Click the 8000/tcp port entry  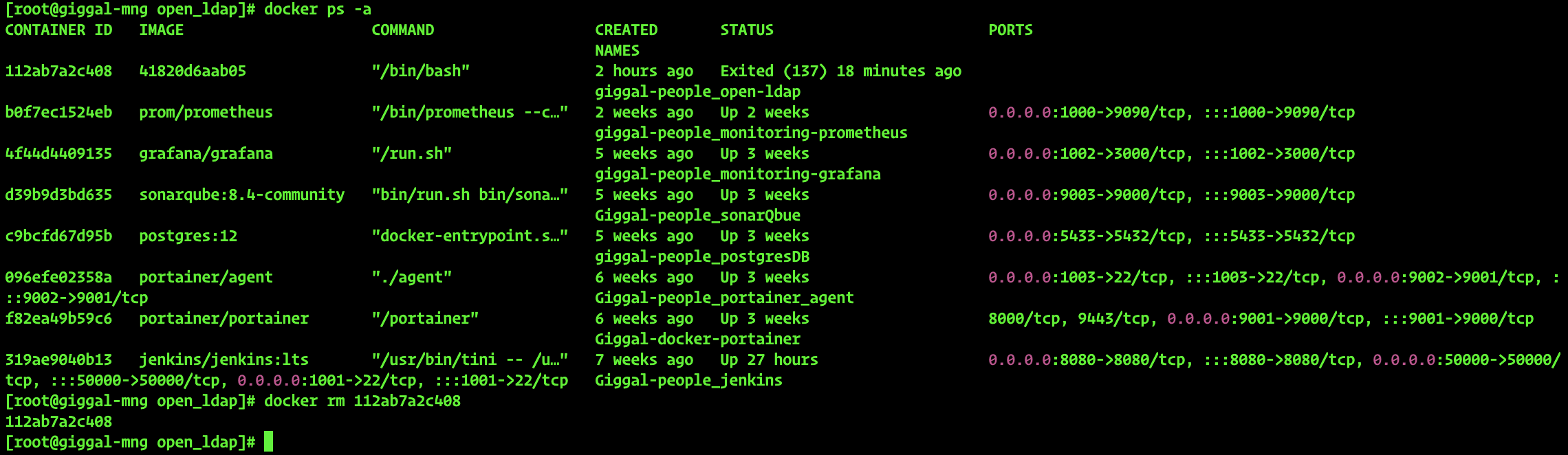pos(1024,319)
